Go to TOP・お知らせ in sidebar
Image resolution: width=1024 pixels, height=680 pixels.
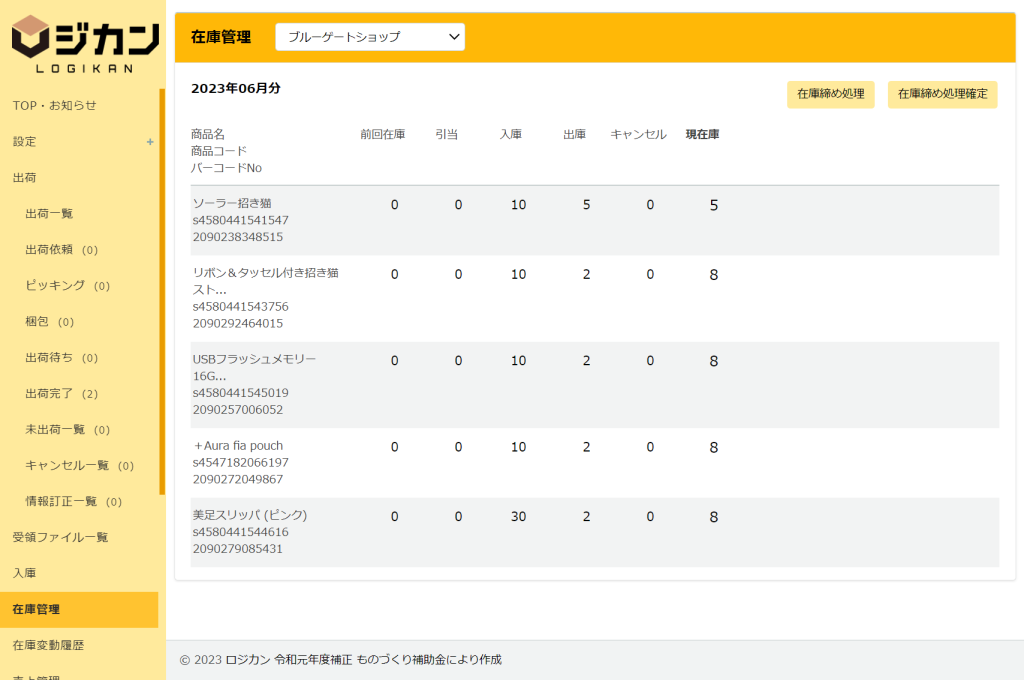pos(54,106)
